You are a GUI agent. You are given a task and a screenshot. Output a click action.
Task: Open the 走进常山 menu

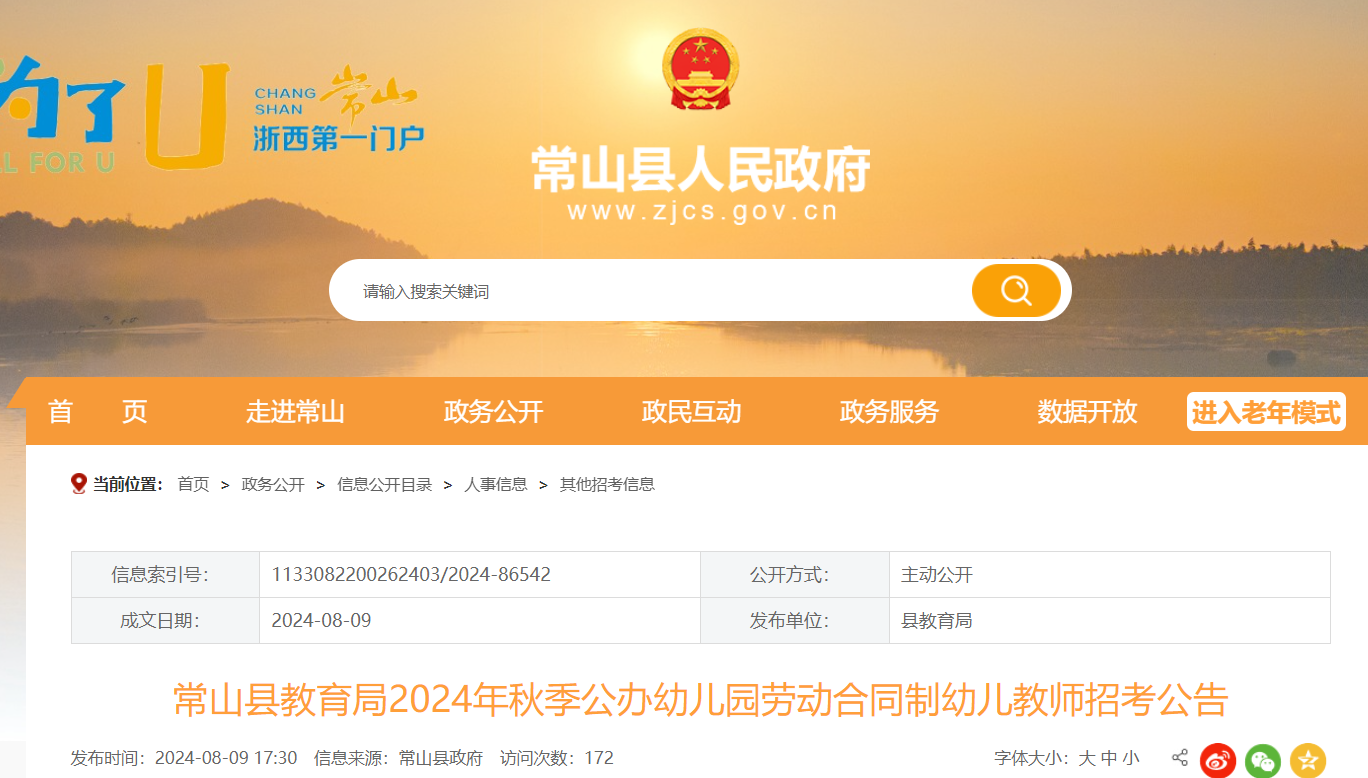pyautogui.click(x=295, y=412)
